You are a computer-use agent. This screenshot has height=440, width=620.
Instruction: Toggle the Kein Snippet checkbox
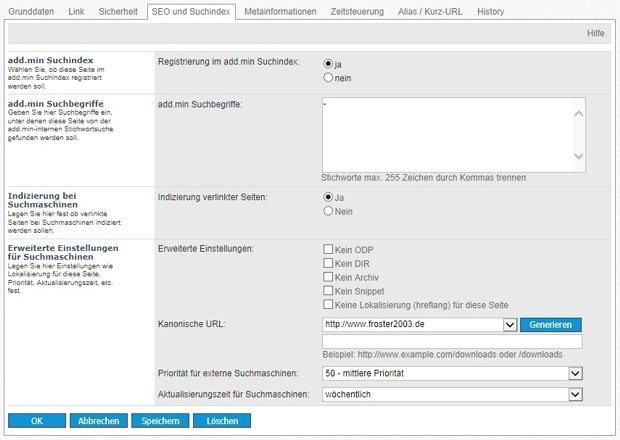328,291
